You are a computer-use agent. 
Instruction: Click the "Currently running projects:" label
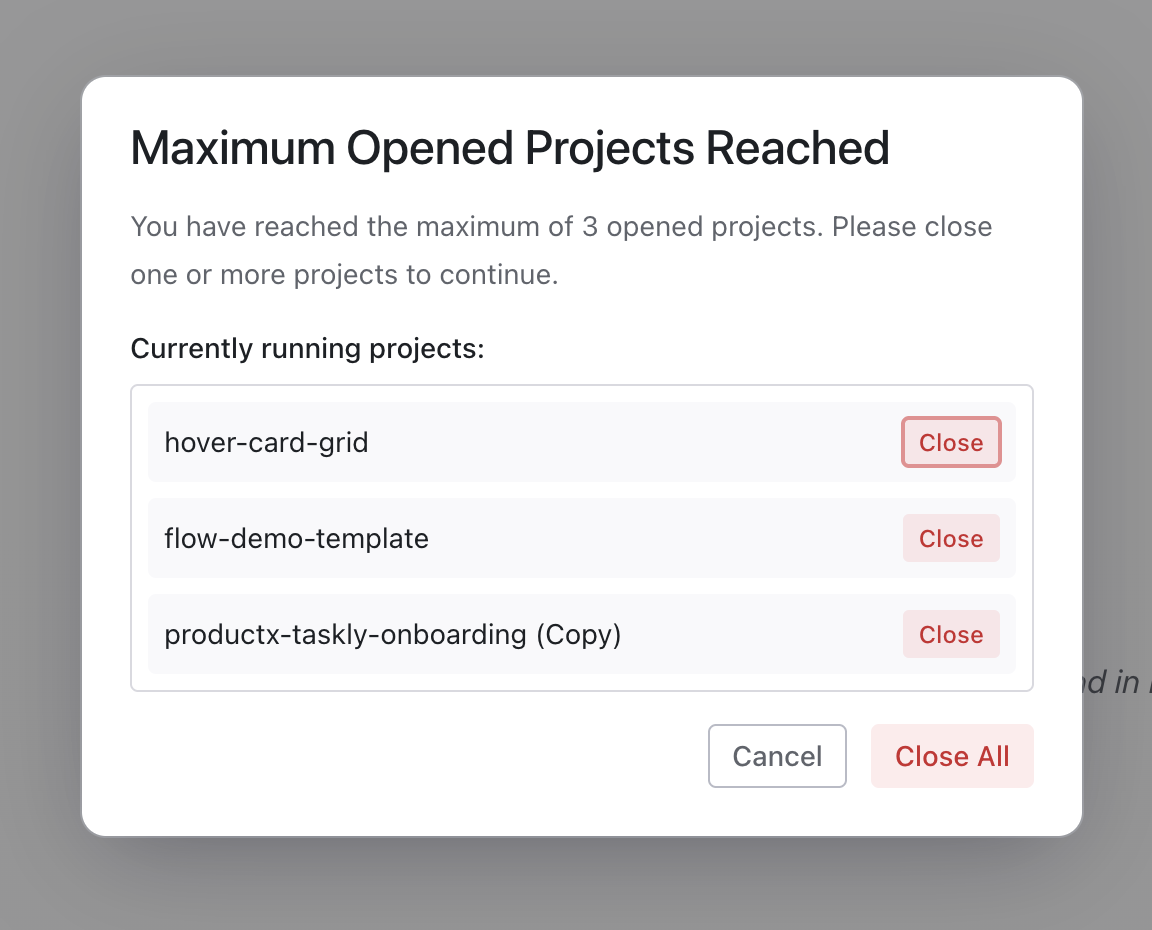click(x=307, y=349)
